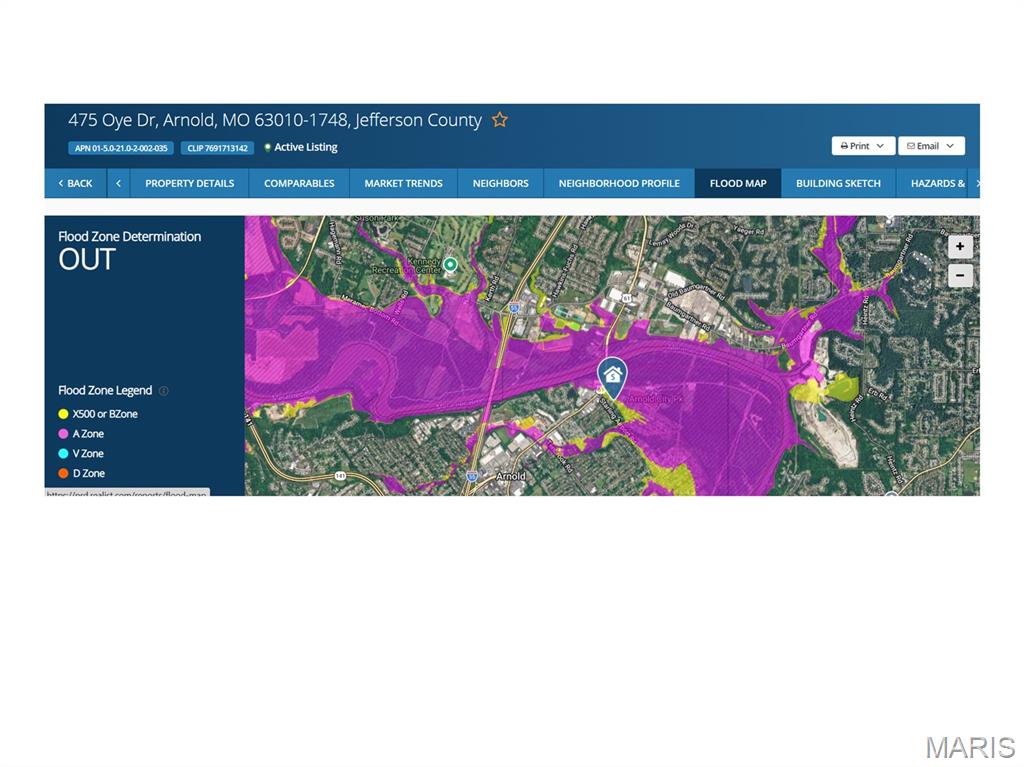Screen dimensions: 1024x767
Task: Click the A Zone magenta legend swatch
Action: (64, 434)
